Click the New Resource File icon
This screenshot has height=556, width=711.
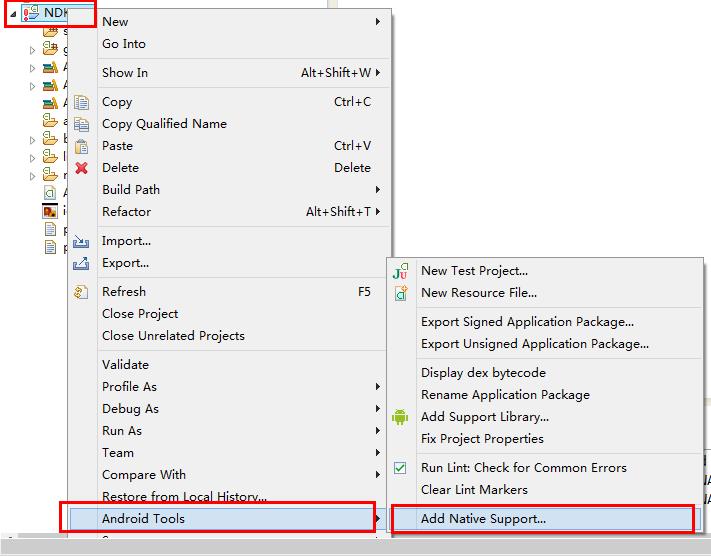(400, 293)
